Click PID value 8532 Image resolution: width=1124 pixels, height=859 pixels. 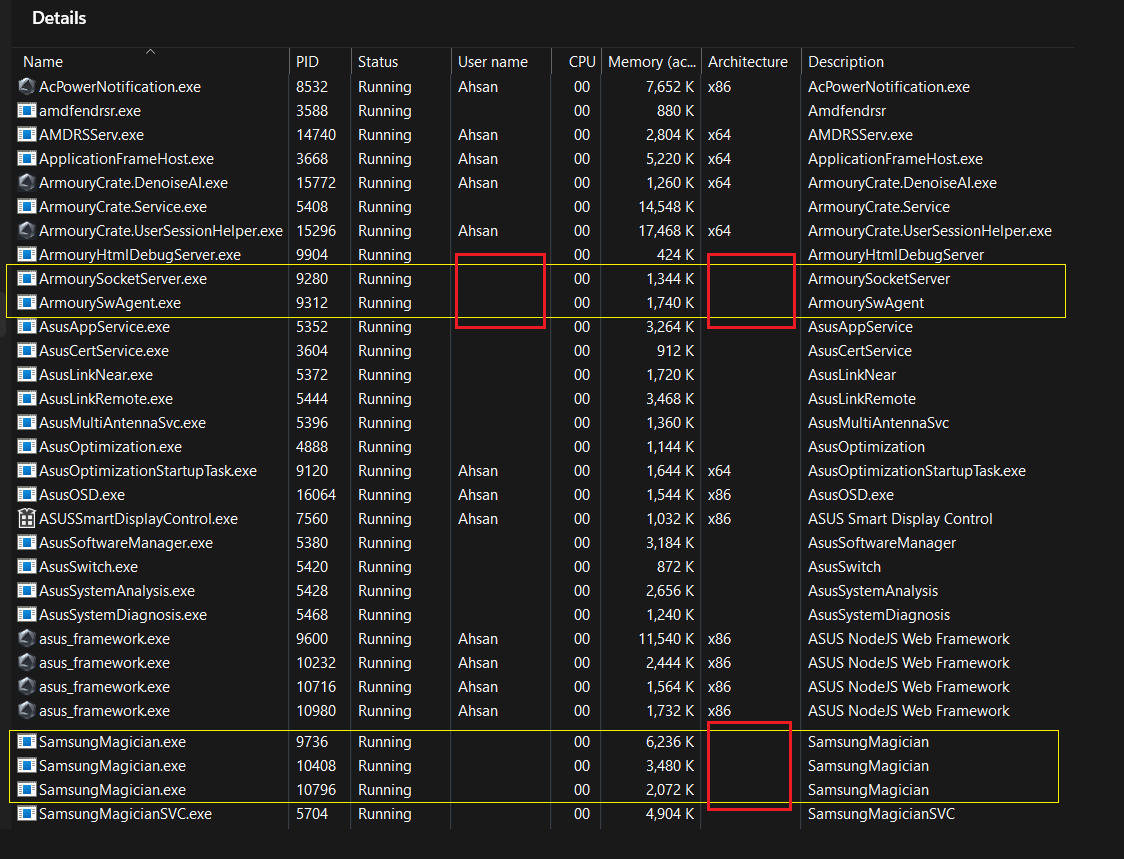[x=312, y=87]
